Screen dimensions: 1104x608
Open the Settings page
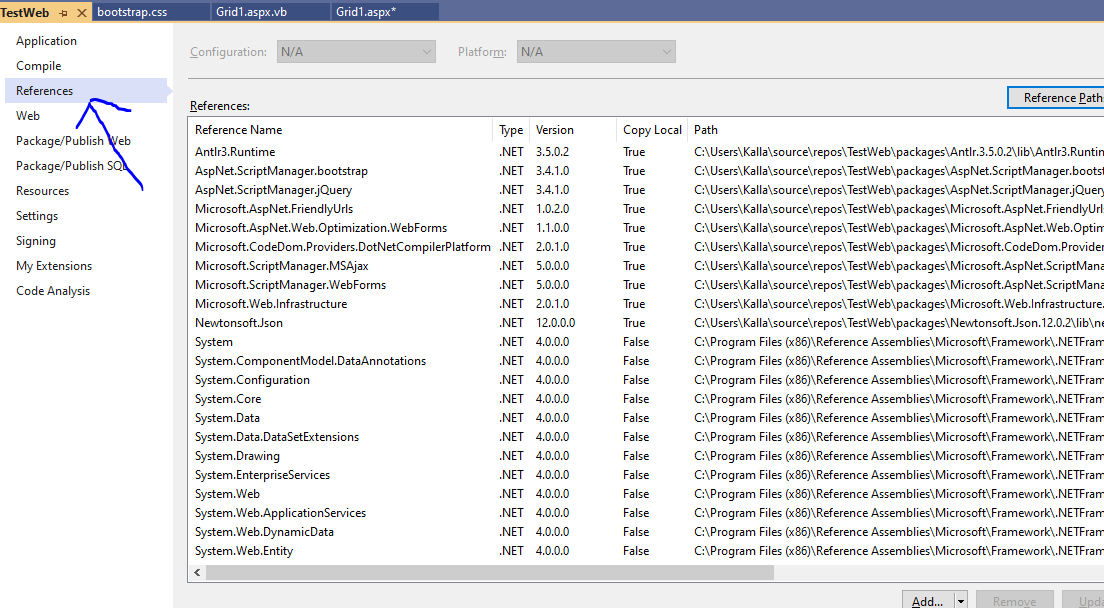(37, 216)
